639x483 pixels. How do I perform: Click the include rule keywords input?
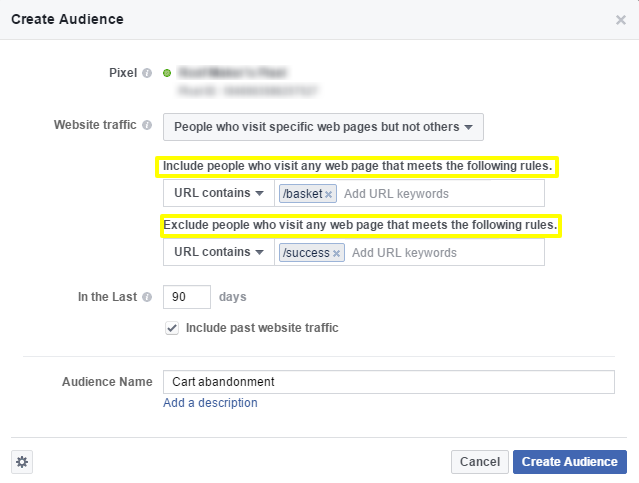tap(440, 194)
